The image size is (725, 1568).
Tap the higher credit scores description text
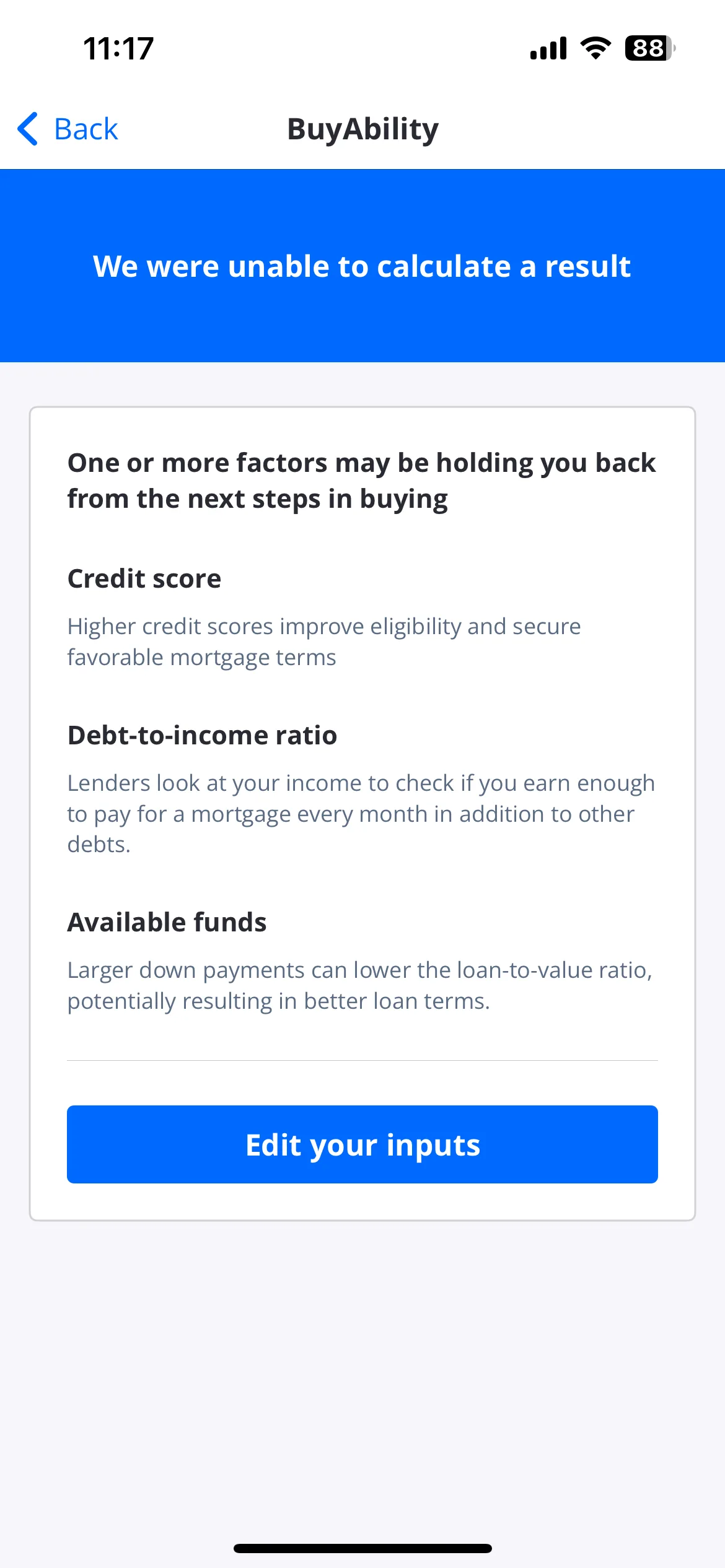point(324,642)
